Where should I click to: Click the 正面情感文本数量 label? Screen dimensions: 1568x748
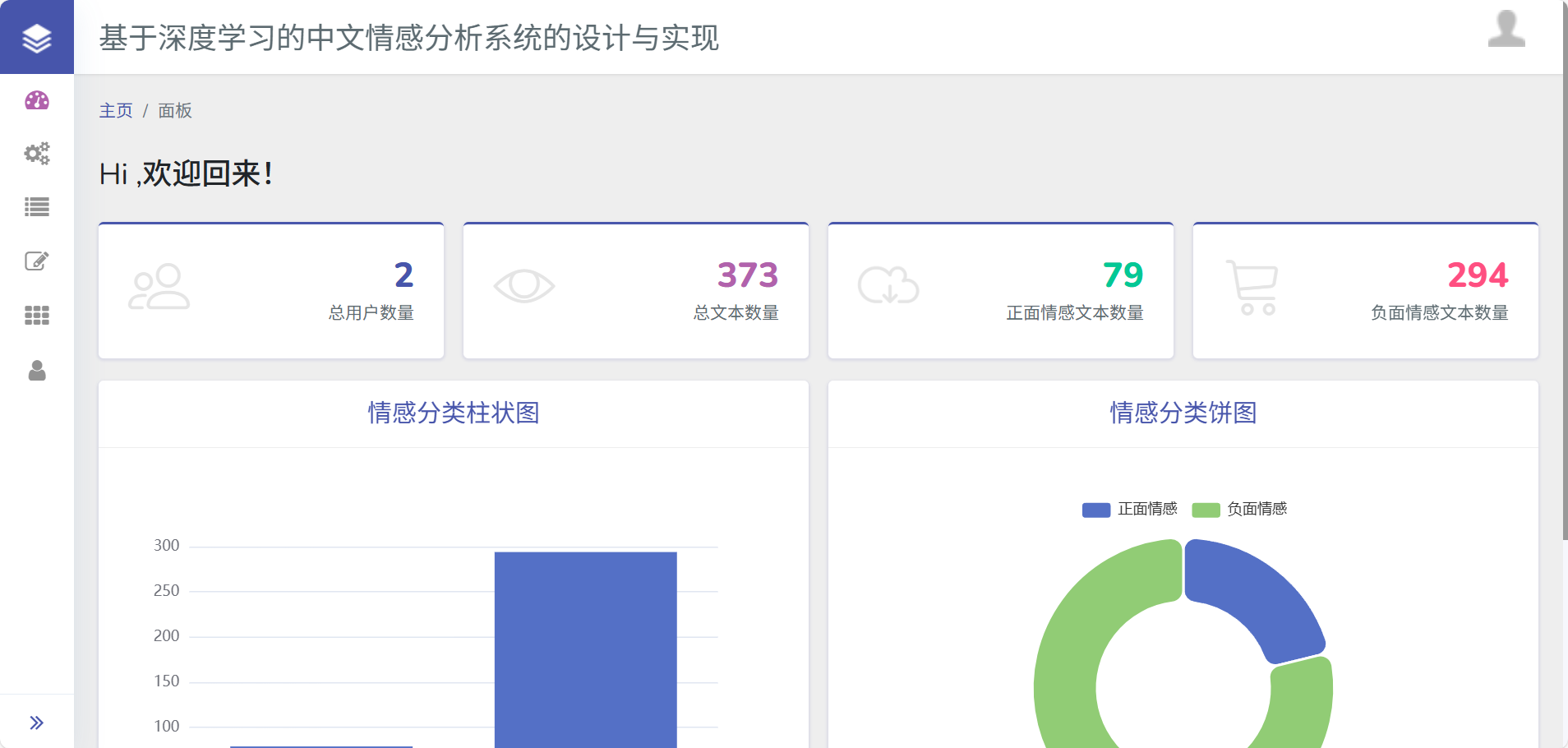tap(1075, 313)
